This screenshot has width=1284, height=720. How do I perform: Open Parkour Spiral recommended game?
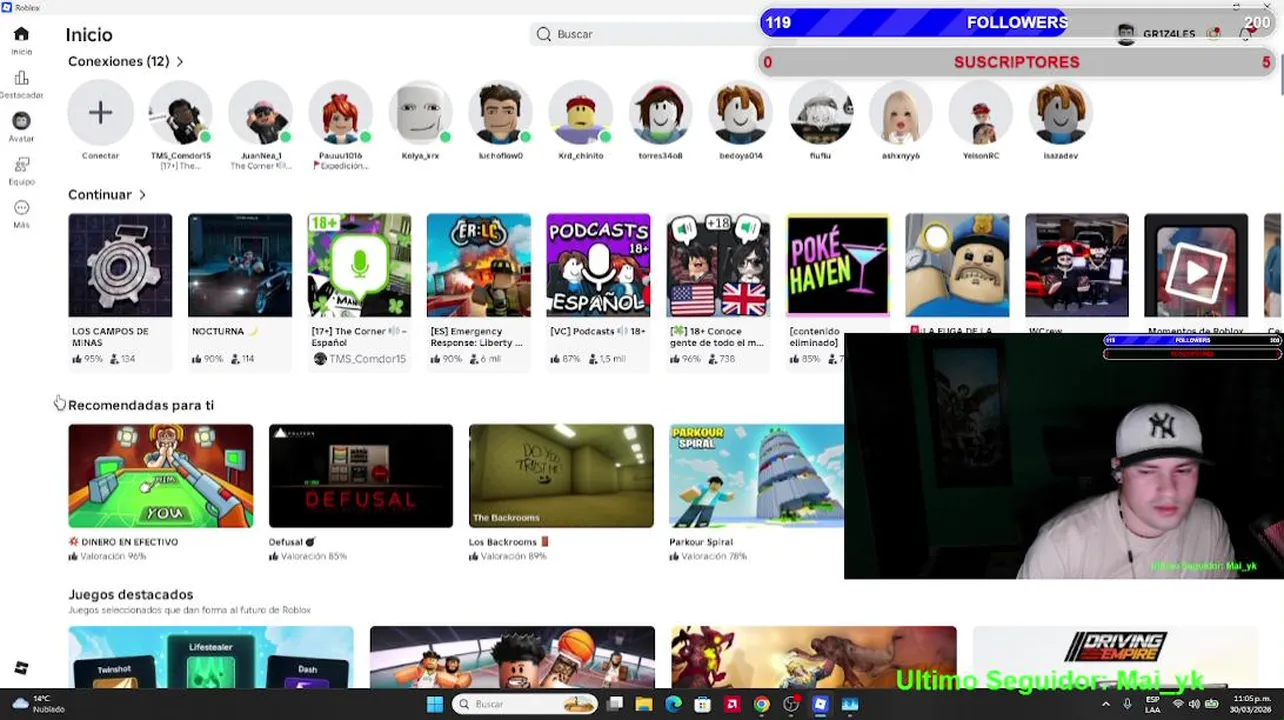tap(757, 476)
